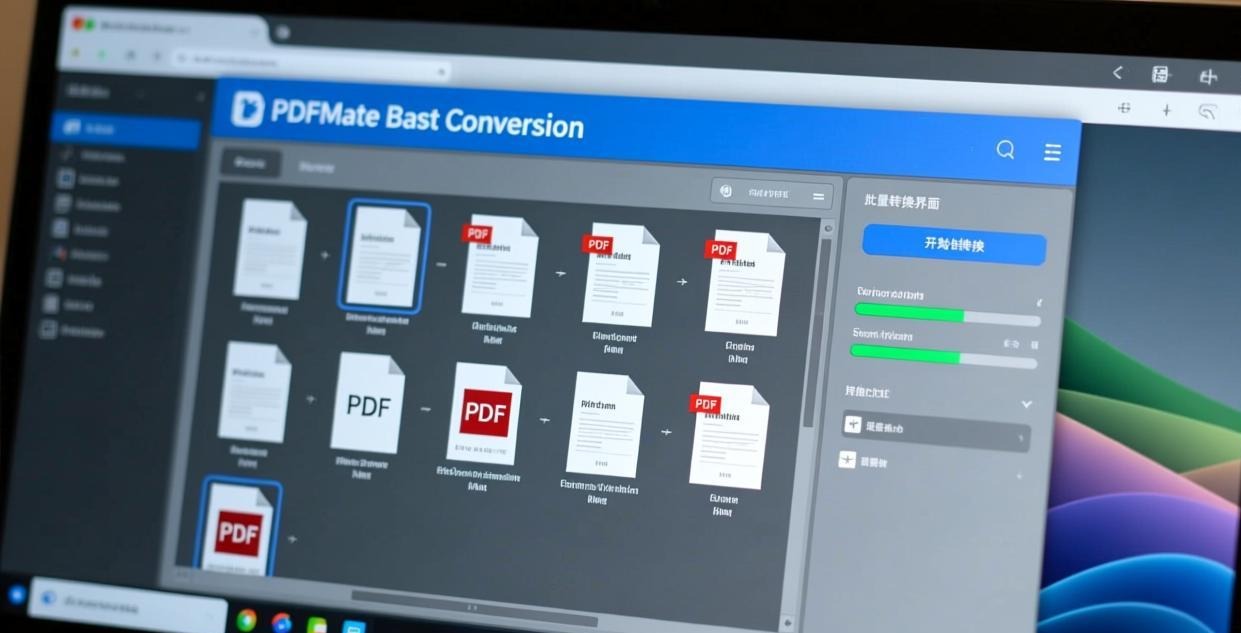Image resolution: width=1241 pixels, height=633 pixels.
Task: Collapse the section using the chevron in right panel
Action: click(1026, 404)
